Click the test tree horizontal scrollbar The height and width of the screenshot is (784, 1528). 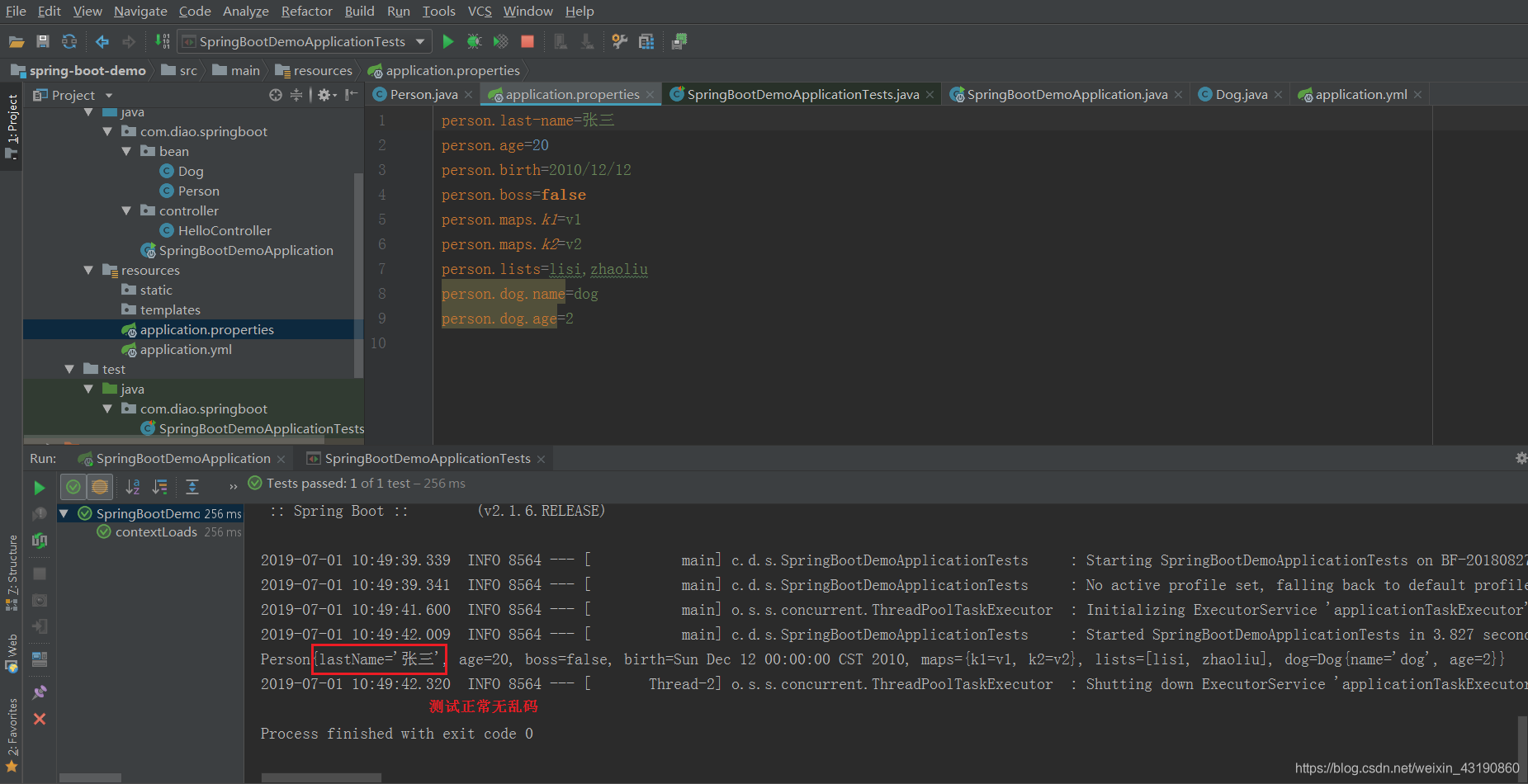pos(90,777)
